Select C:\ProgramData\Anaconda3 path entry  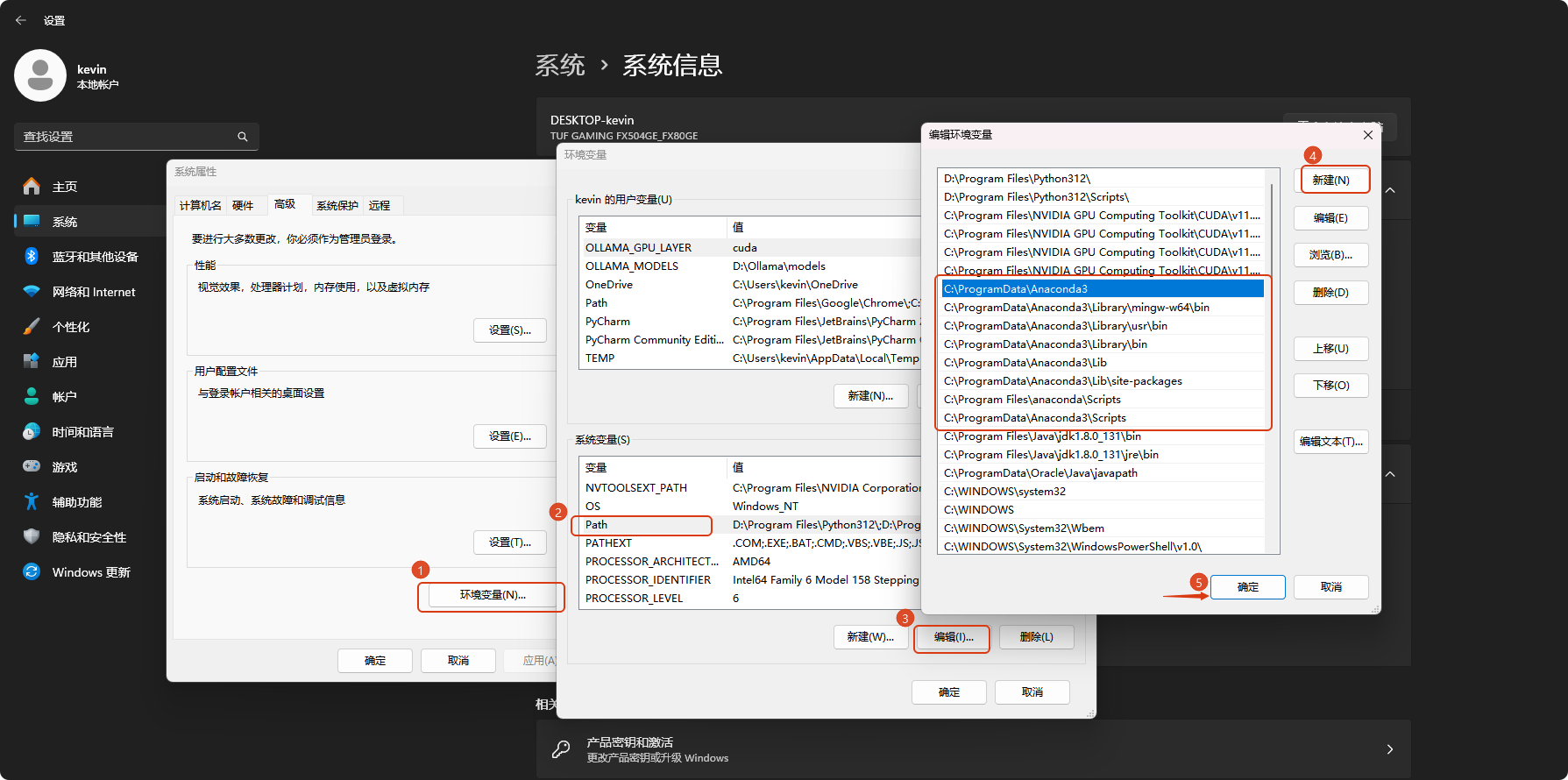point(1103,289)
